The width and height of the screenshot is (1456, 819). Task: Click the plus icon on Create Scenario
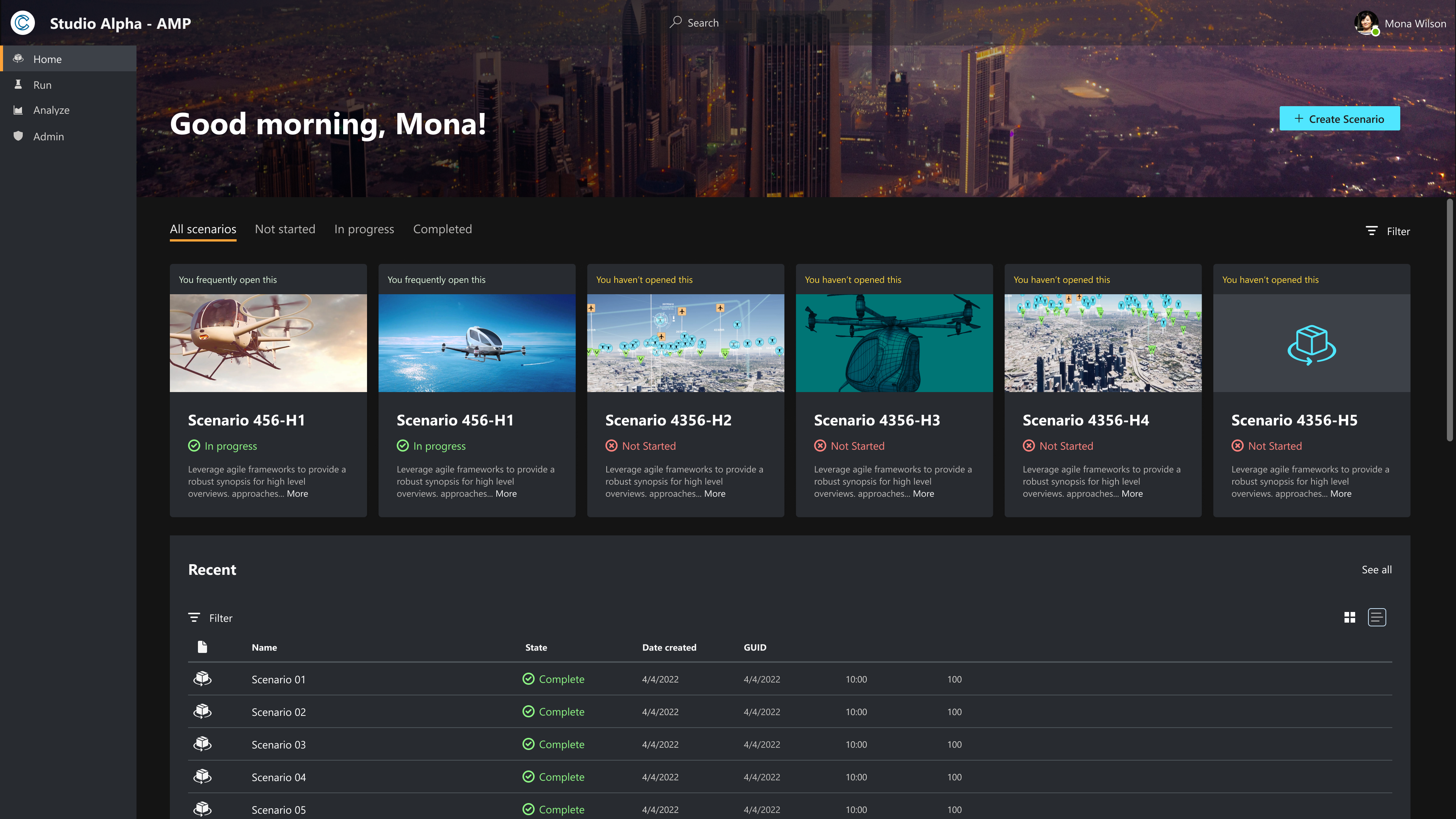[1299, 119]
